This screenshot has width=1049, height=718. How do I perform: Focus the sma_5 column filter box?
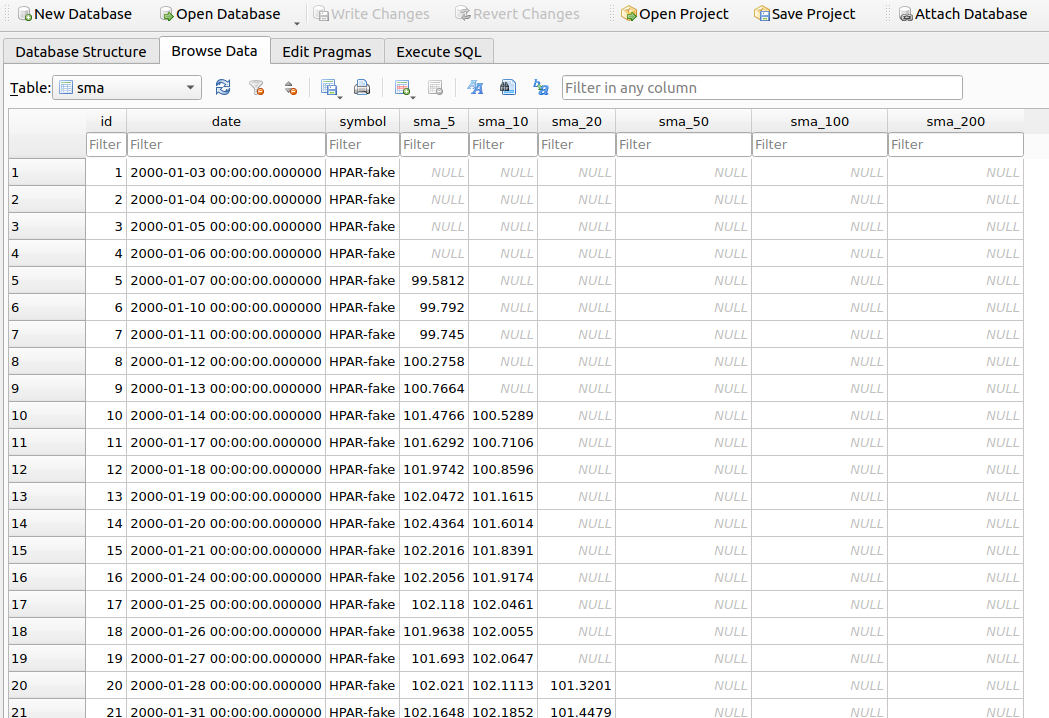[x=434, y=145]
